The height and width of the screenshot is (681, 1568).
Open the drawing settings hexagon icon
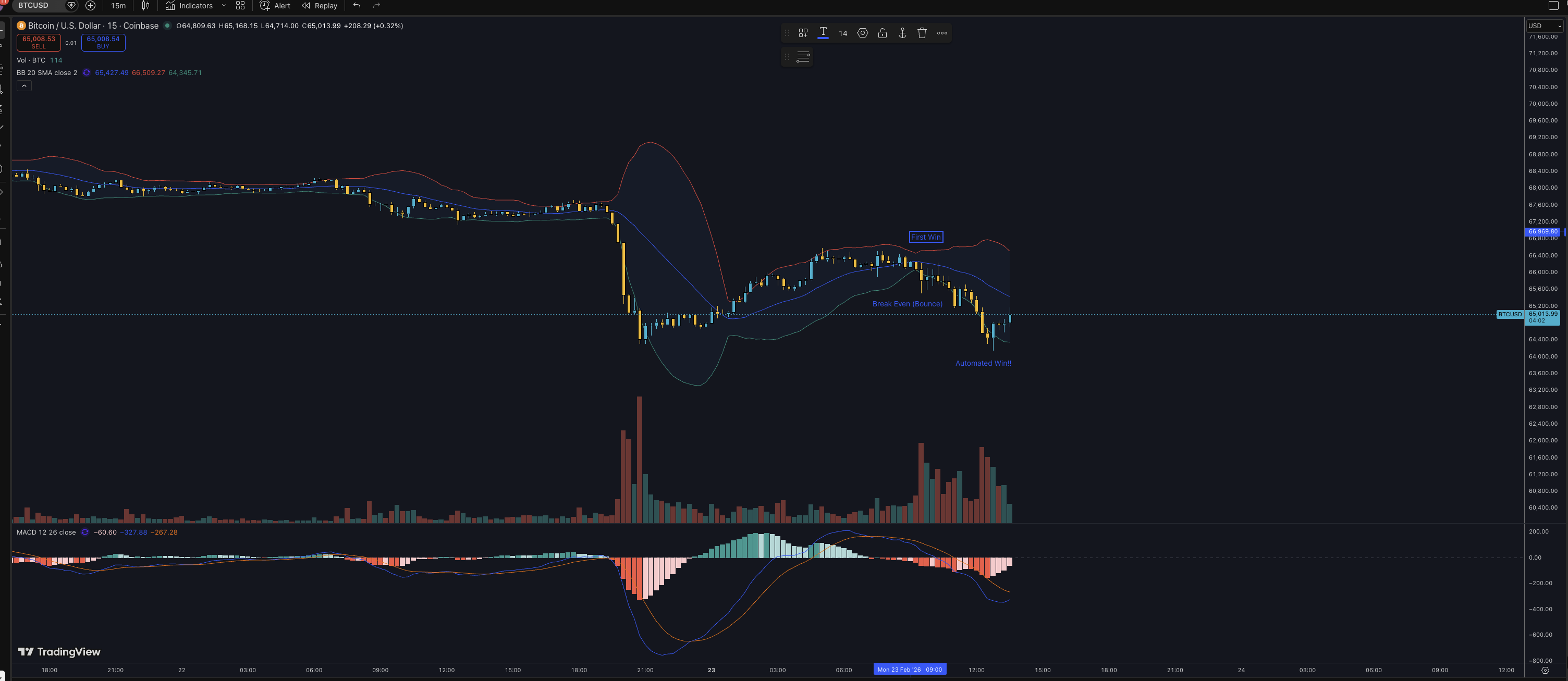862,33
